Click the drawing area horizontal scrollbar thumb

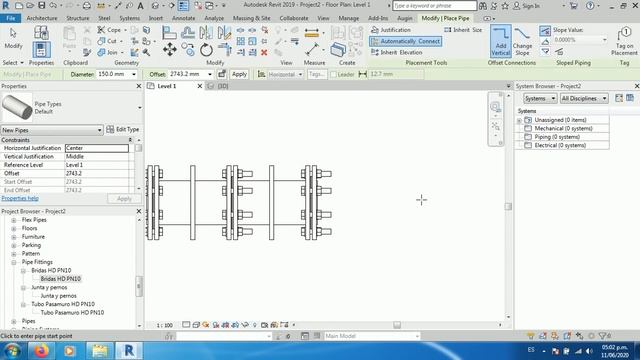coord(397,325)
